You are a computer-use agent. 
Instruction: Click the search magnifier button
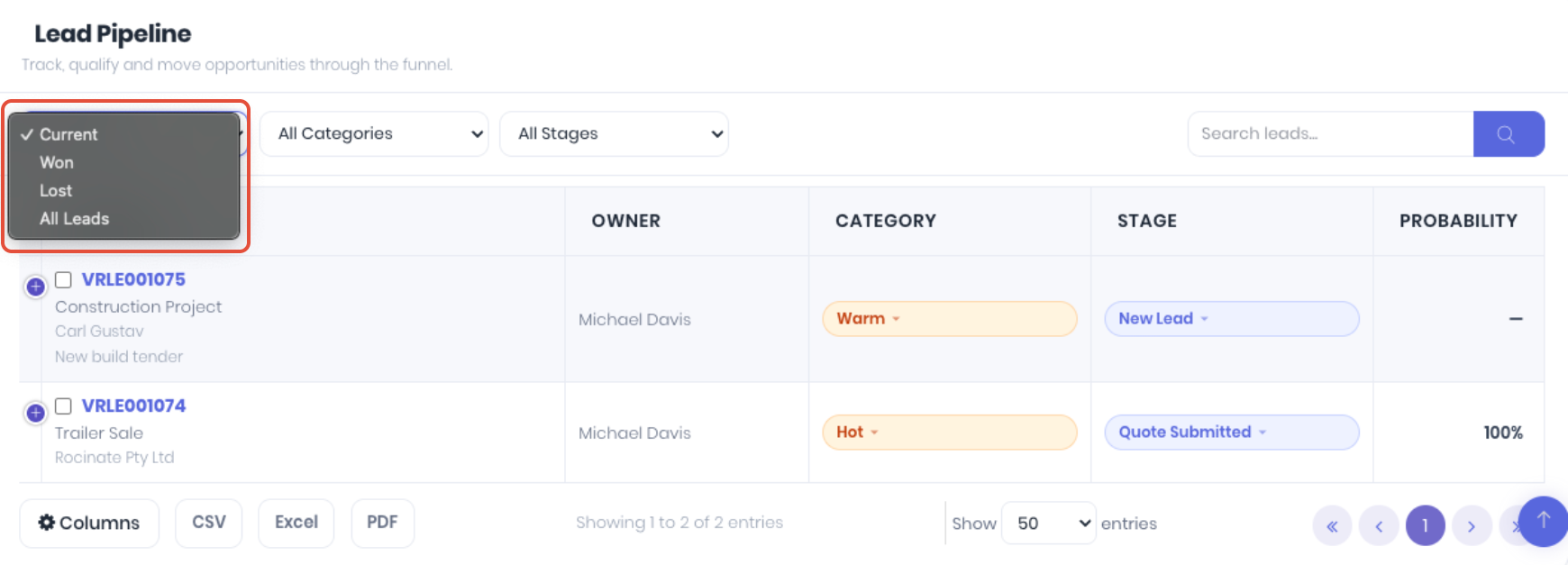[x=1508, y=134]
